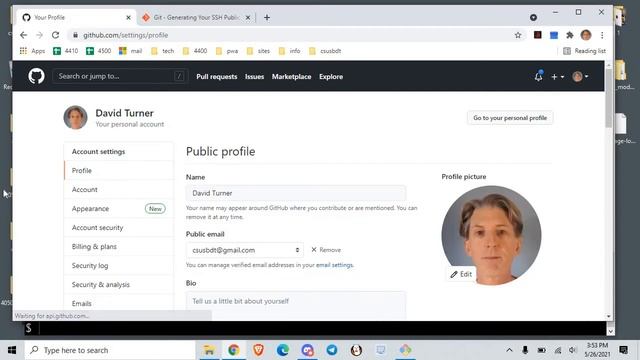Open the user avatar menu in GitHub header
This screenshot has height=360, width=640.
coord(580,76)
